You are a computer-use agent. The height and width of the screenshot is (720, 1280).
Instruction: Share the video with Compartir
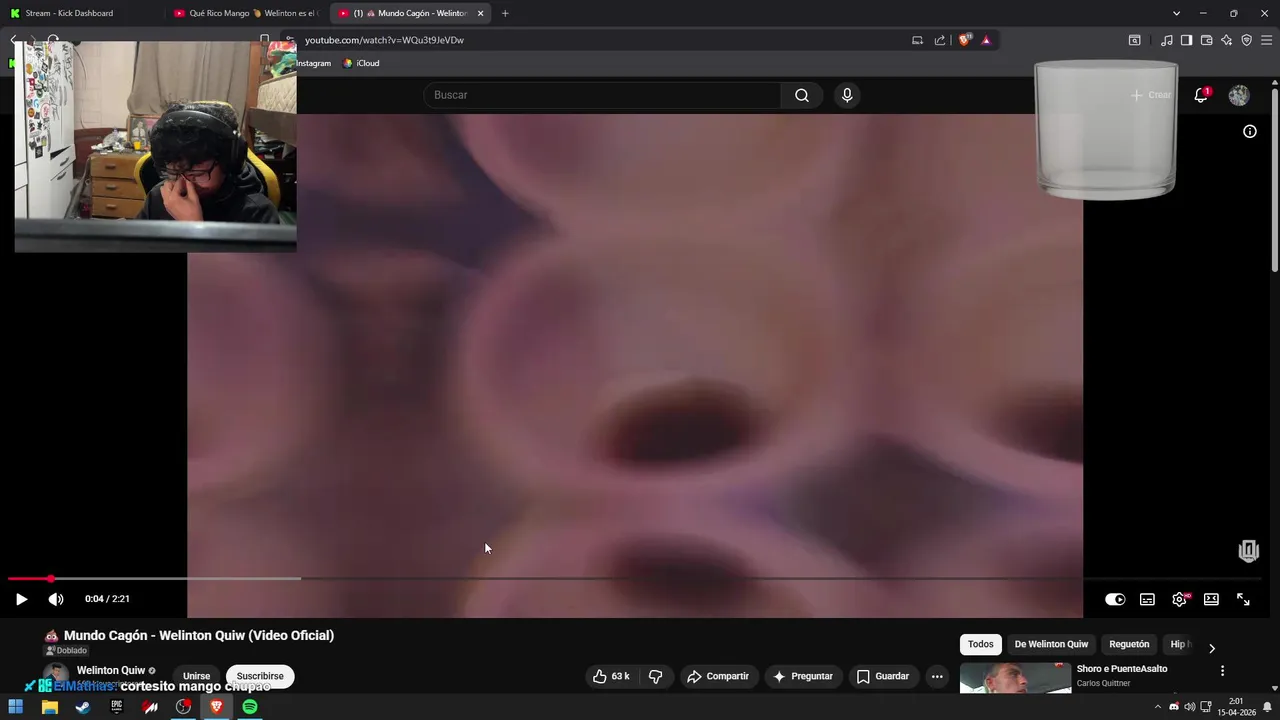(718, 676)
